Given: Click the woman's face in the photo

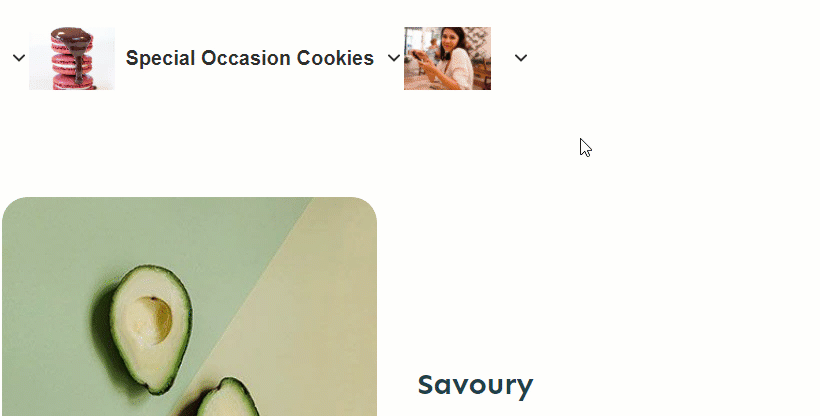Looking at the screenshot, I should [450, 39].
